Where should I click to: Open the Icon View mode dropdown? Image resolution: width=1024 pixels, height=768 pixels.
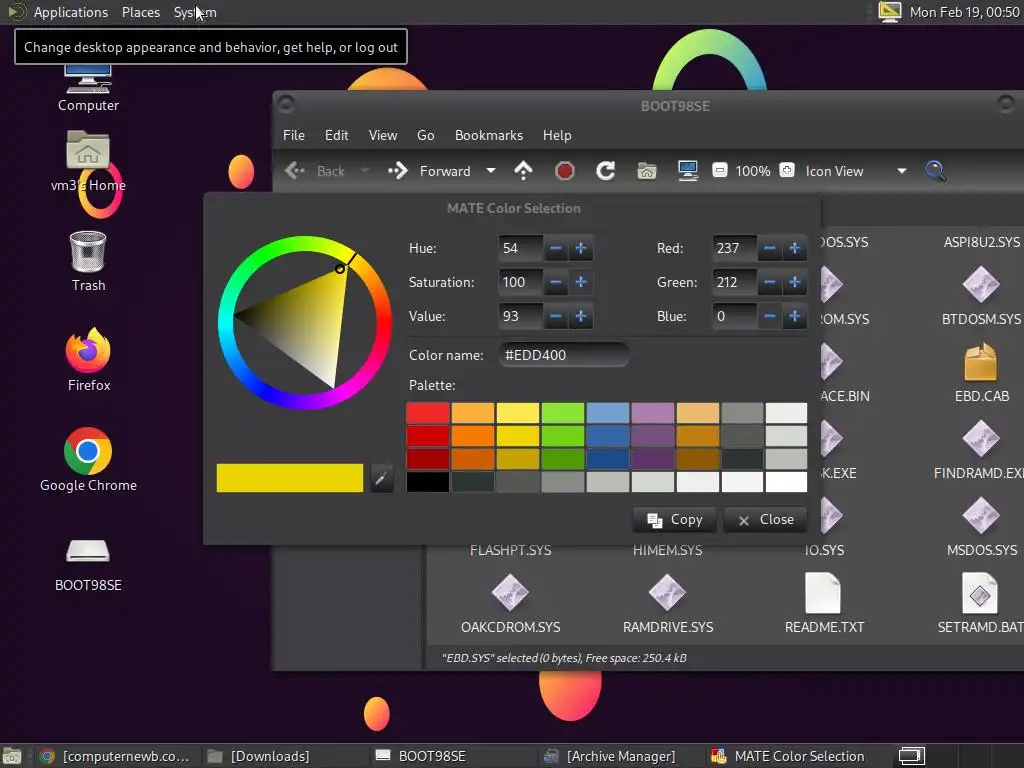pyautogui.click(x=854, y=171)
